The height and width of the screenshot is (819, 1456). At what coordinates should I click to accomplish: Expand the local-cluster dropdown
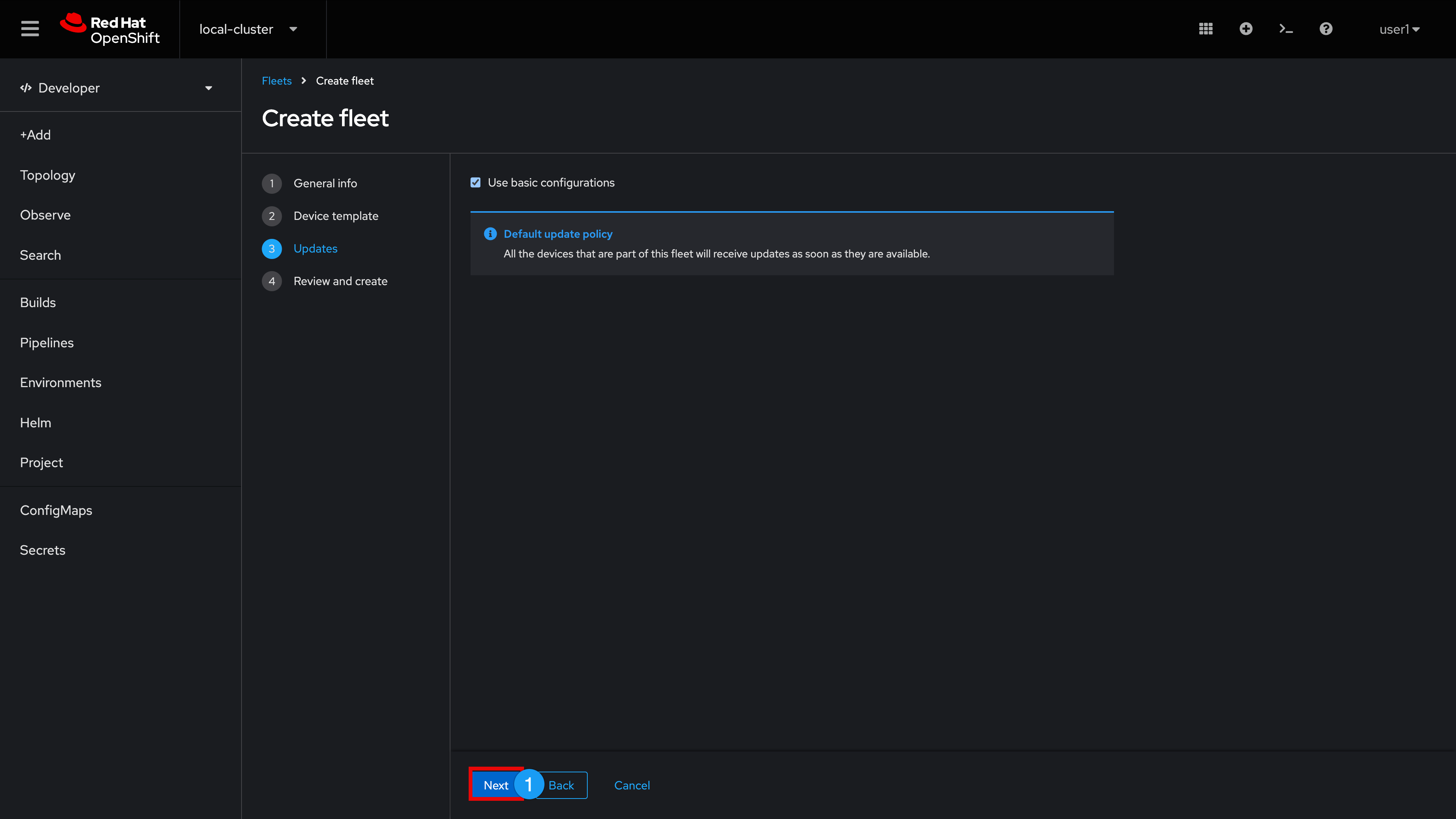(248, 29)
